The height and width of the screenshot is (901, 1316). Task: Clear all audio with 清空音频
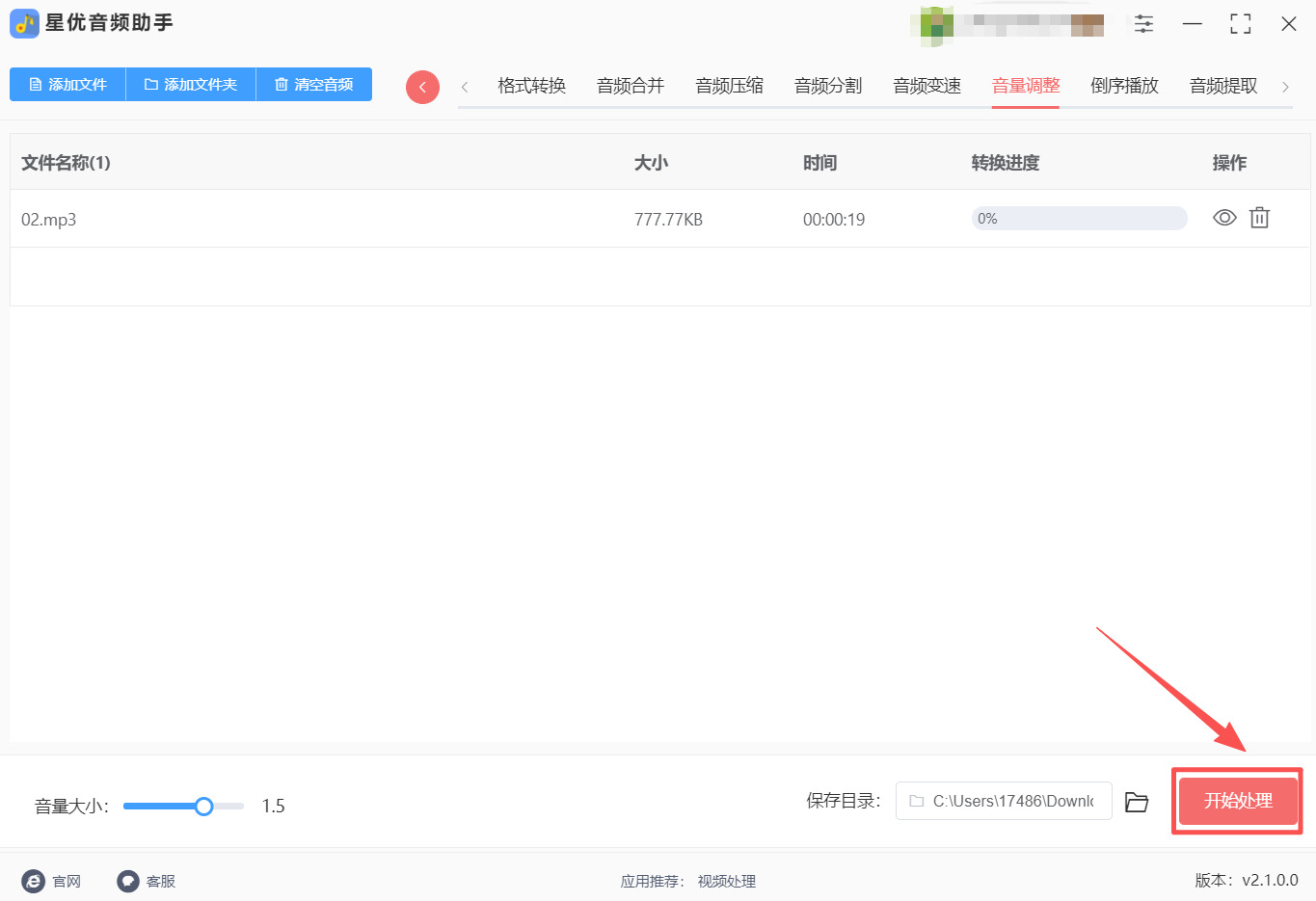click(313, 84)
